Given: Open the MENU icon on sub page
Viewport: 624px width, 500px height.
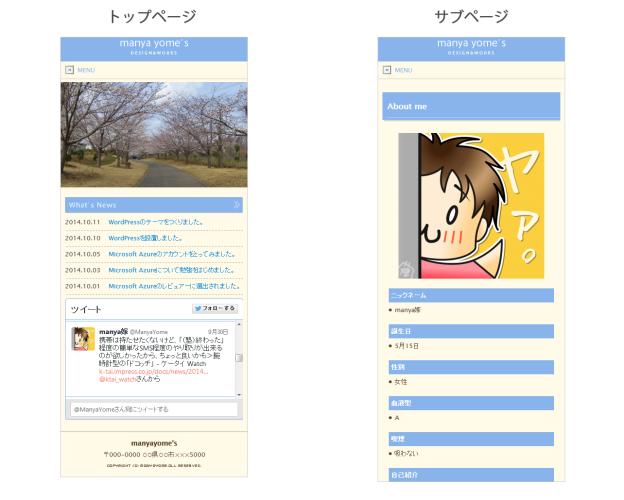Looking at the screenshot, I should pos(387,70).
